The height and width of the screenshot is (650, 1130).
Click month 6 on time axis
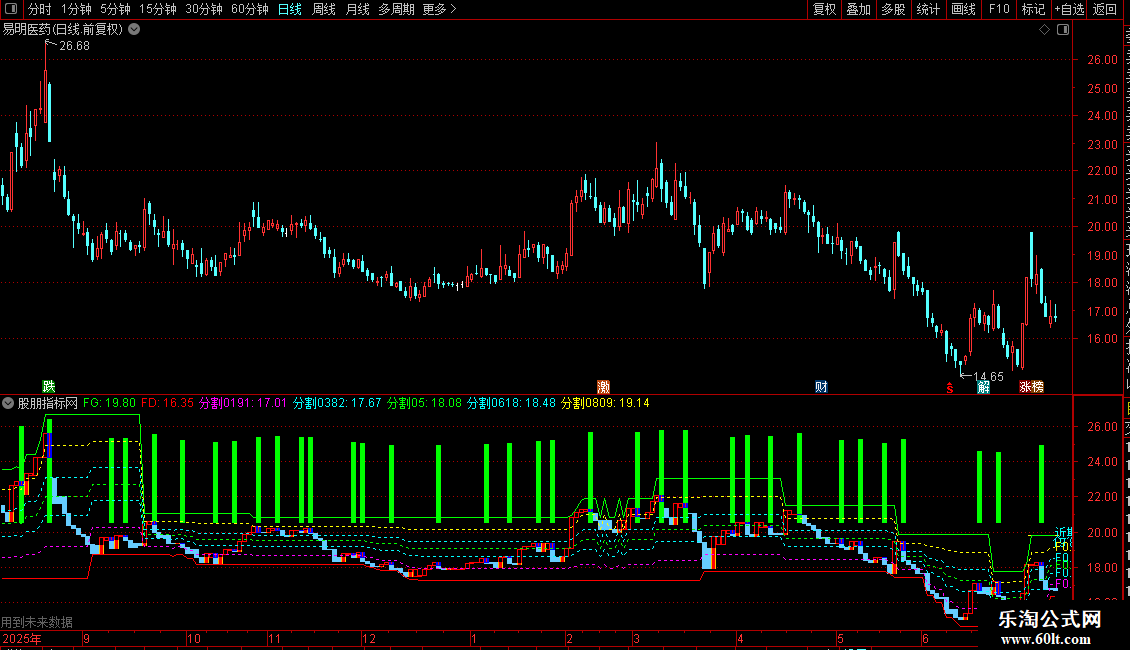(x=925, y=638)
